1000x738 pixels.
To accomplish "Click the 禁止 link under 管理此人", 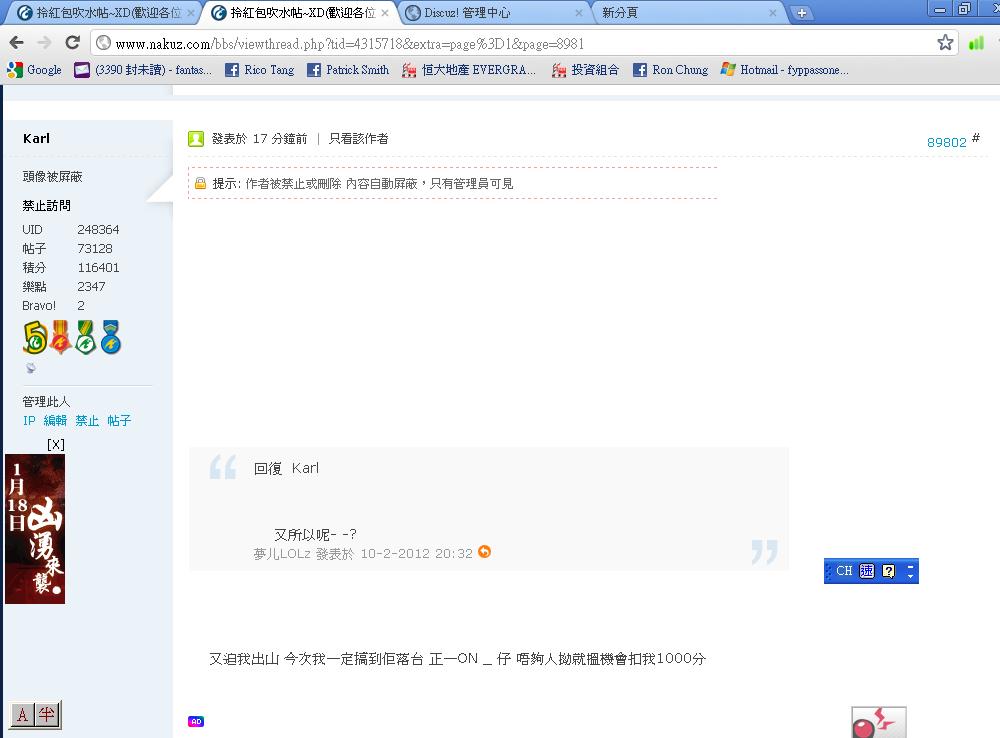I will [87, 420].
